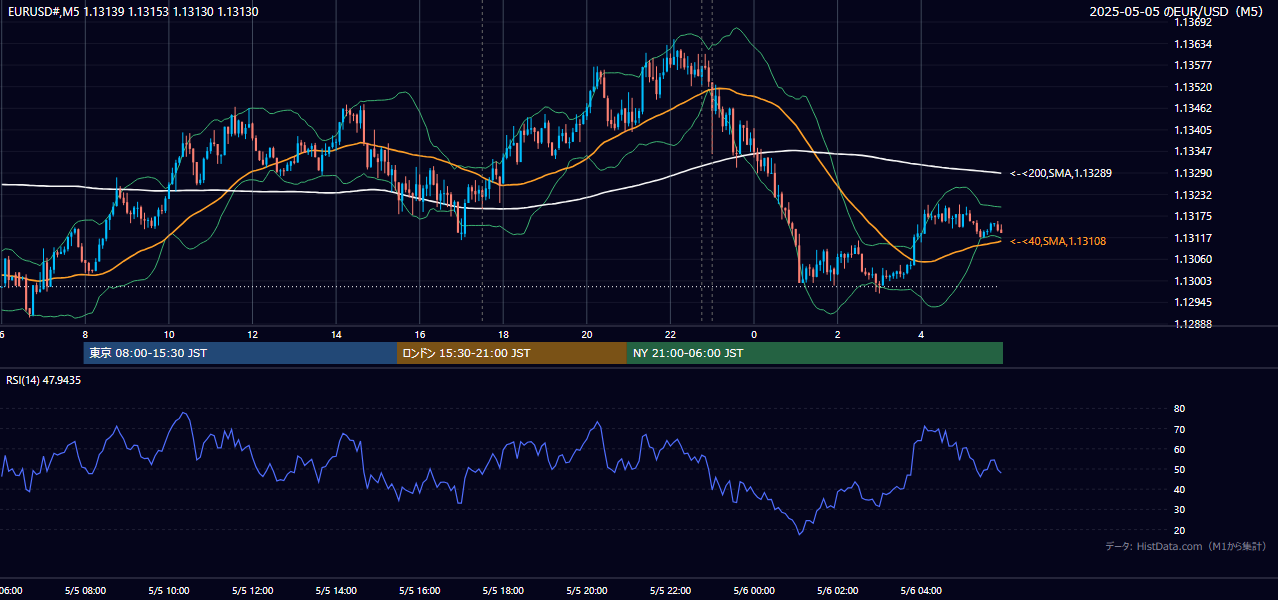The width and height of the screenshot is (1278, 600).
Task: Click the 5/6 04:00 bottom time label
Action: 921,591
